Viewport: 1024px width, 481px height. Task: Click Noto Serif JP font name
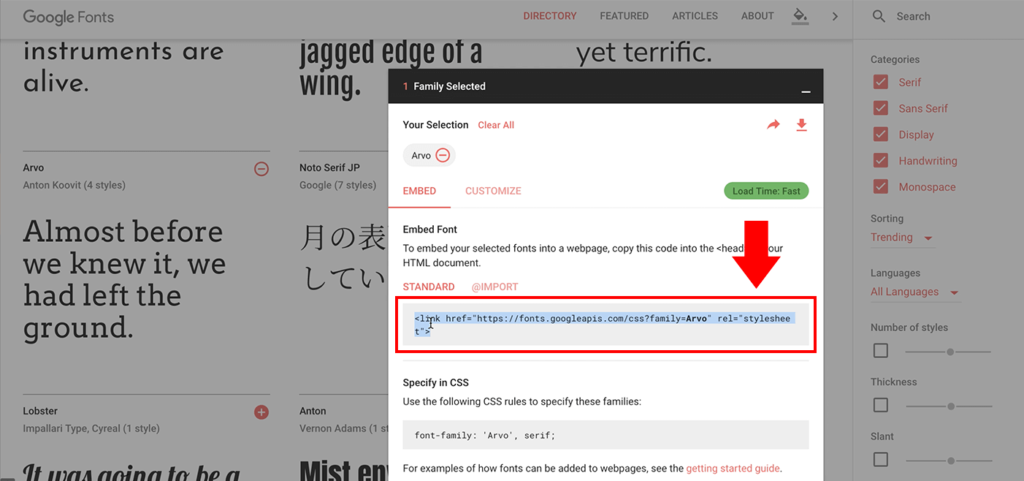(330, 168)
